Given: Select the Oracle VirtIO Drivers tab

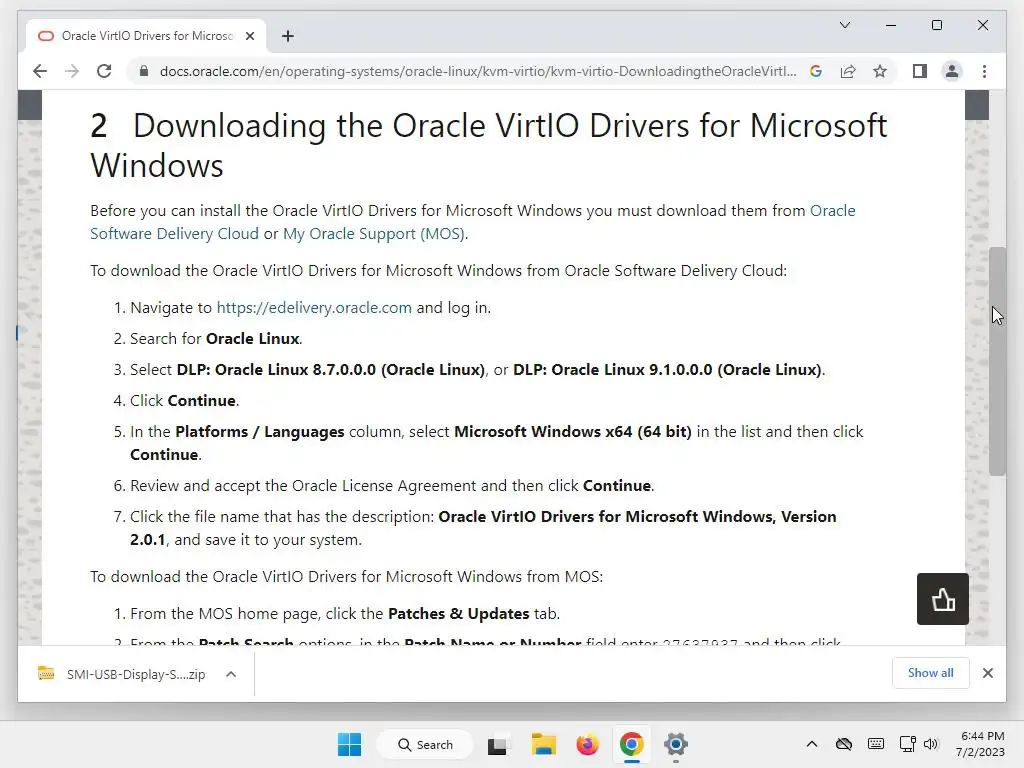Looking at the screenshot, I should click(x=146, y=36).
